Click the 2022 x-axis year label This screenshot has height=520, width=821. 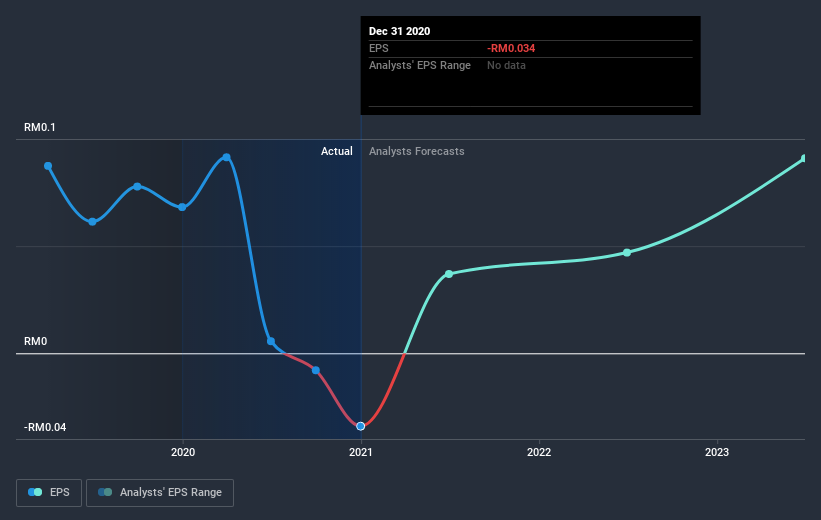(539, 453)
